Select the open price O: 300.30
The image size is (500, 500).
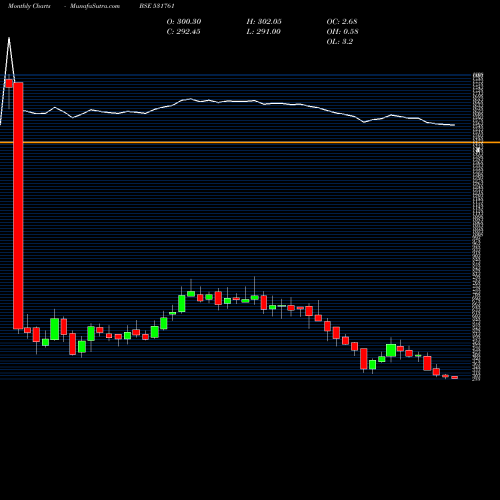(184, 22)
